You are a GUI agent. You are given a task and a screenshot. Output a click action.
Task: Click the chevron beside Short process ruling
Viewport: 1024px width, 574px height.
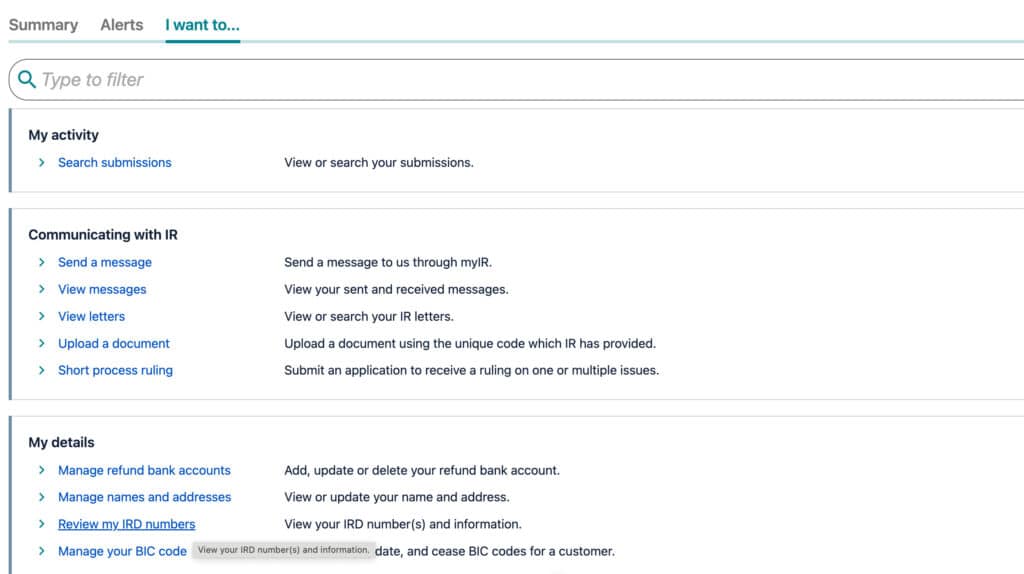click(x=42, y=370)
